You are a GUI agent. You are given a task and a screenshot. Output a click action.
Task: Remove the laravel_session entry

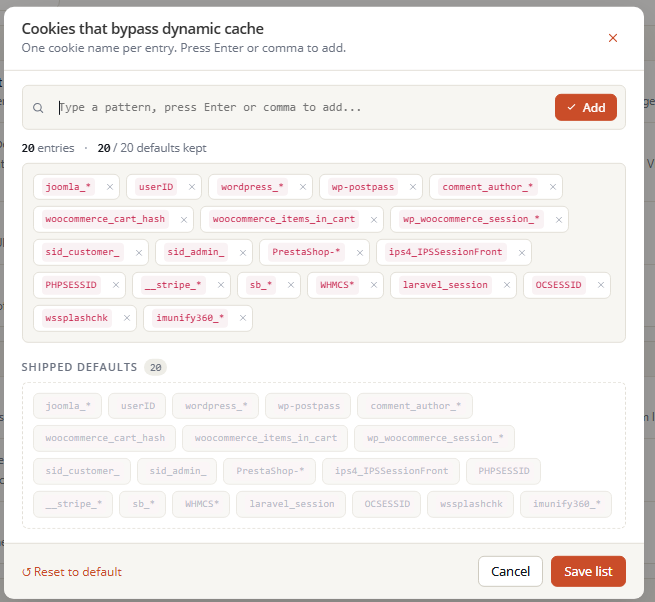coord(507,285)
